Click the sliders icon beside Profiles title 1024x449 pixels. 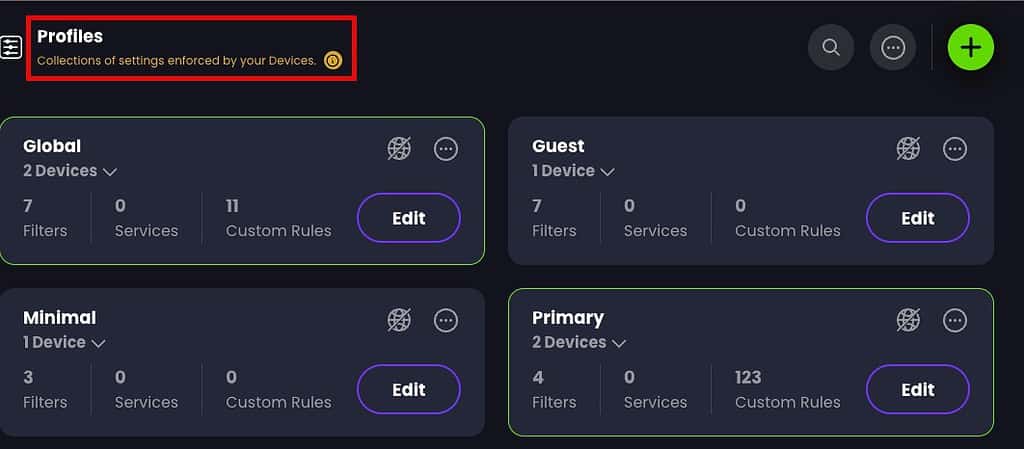(11, 48)
